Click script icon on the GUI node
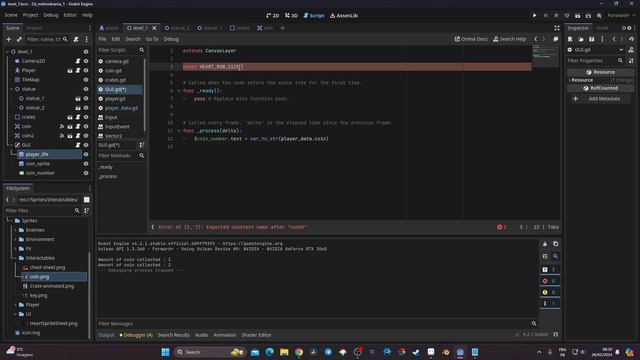This screenshot has height=360, width=640. (x=78, y=145)
